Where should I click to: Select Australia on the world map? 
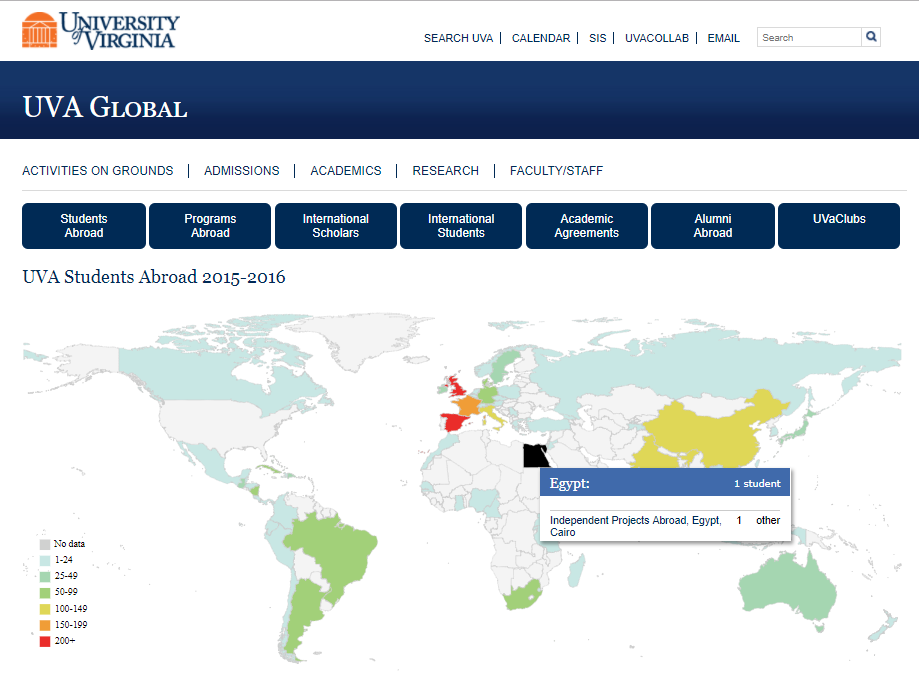pos(790,590)
